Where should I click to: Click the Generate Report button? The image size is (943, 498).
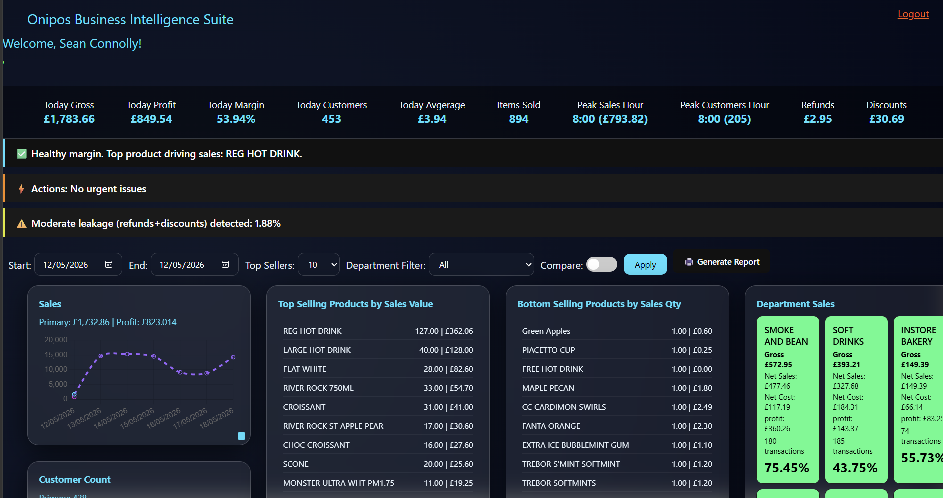(x=722, y=262)
